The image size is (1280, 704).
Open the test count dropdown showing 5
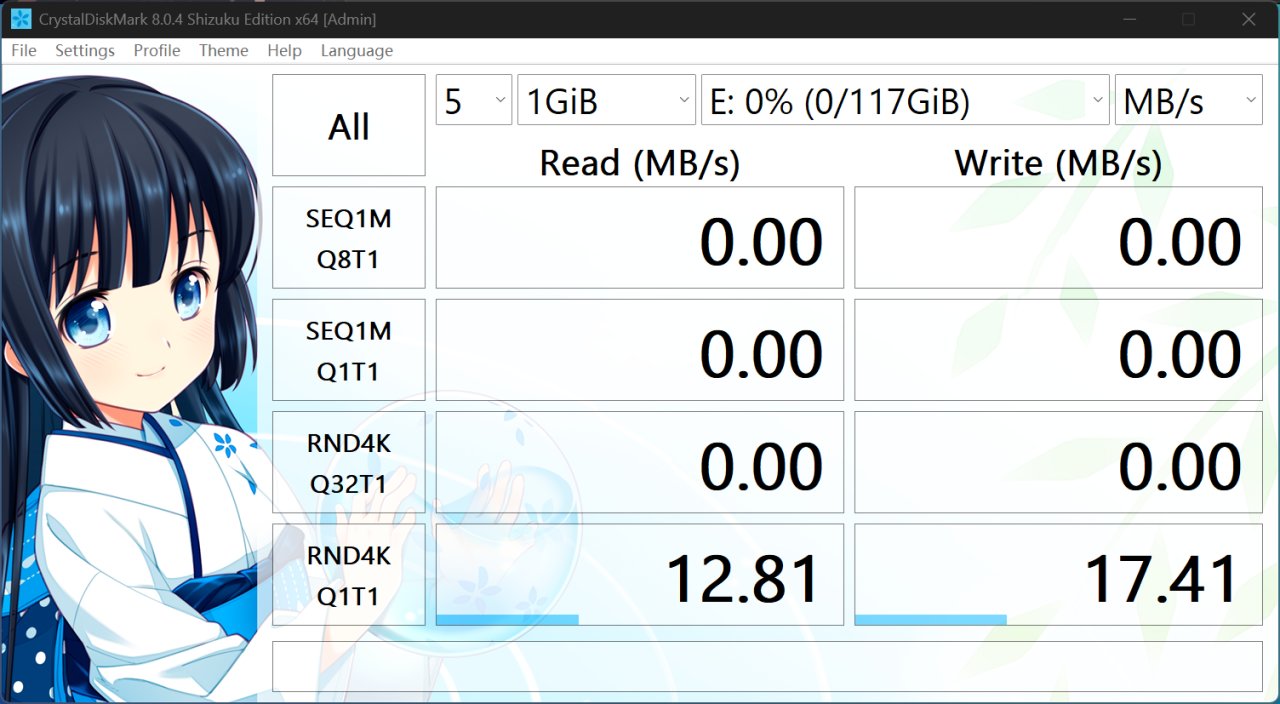pos(474,100)
